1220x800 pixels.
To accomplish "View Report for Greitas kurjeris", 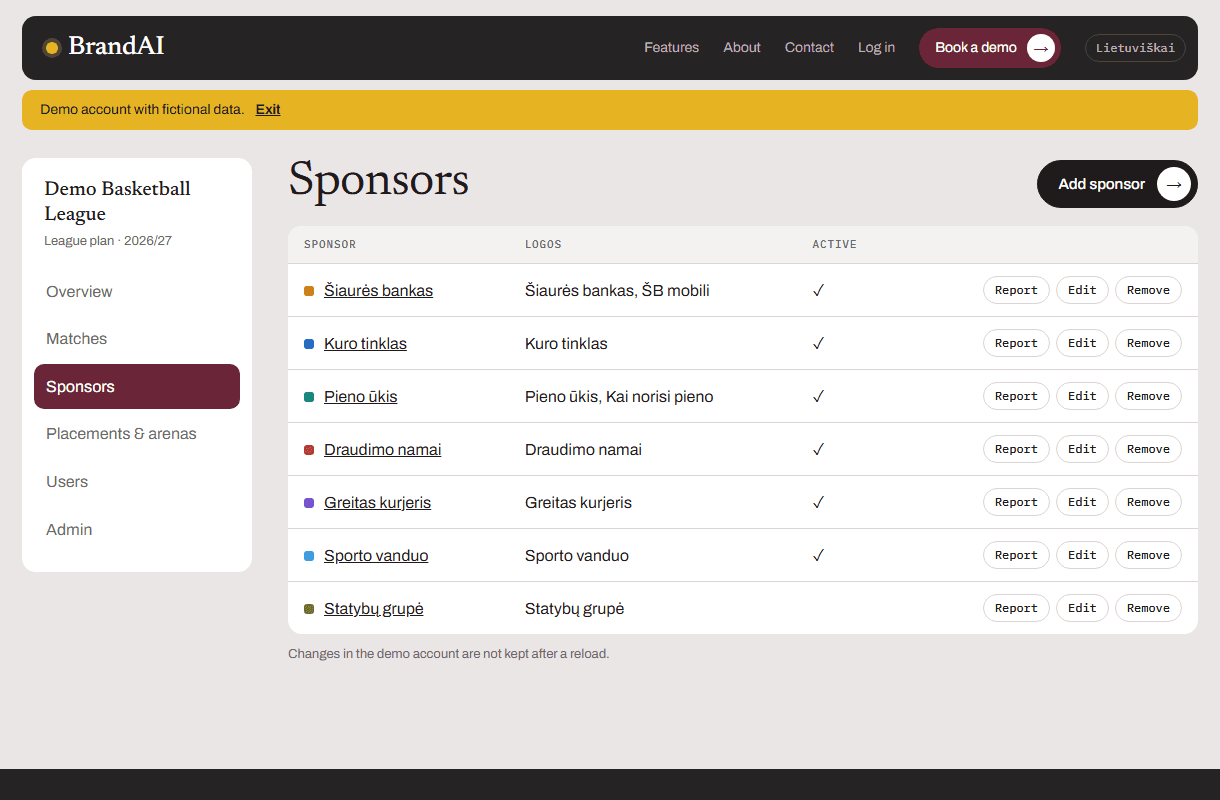I will [x=1016, y=502].
